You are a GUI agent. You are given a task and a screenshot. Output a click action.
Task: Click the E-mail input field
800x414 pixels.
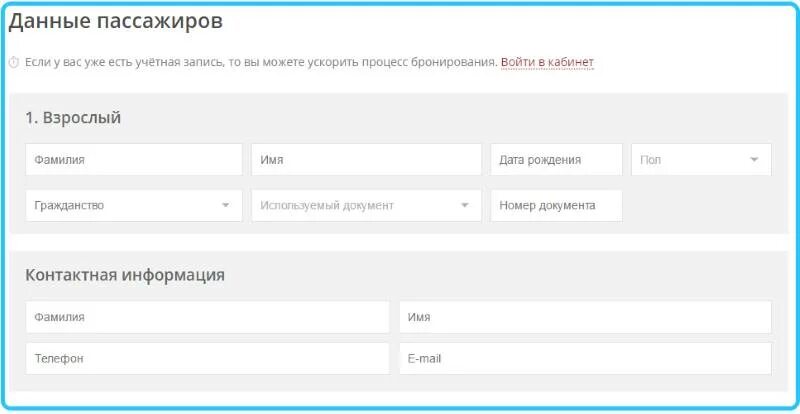[585, 358]
